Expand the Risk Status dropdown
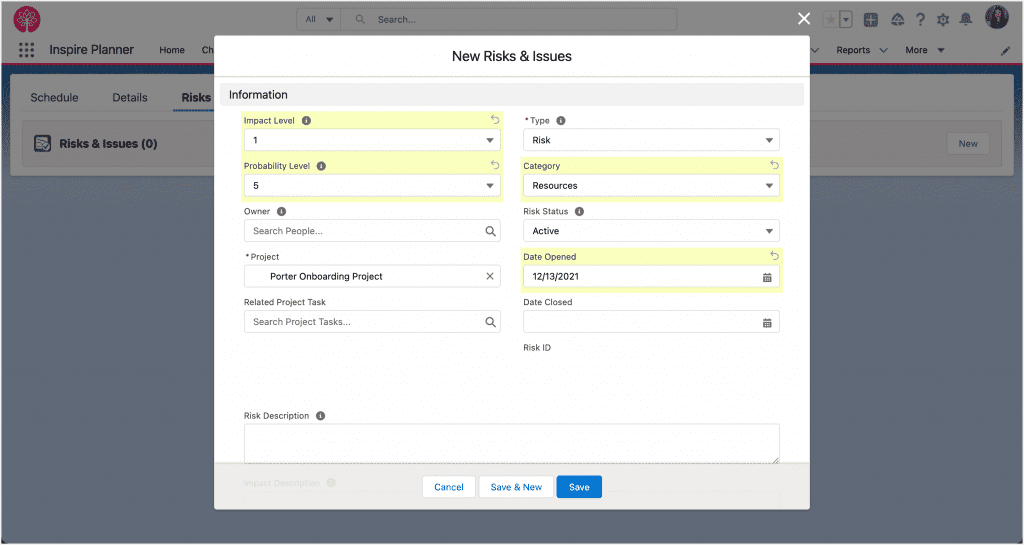 [651, 231]
